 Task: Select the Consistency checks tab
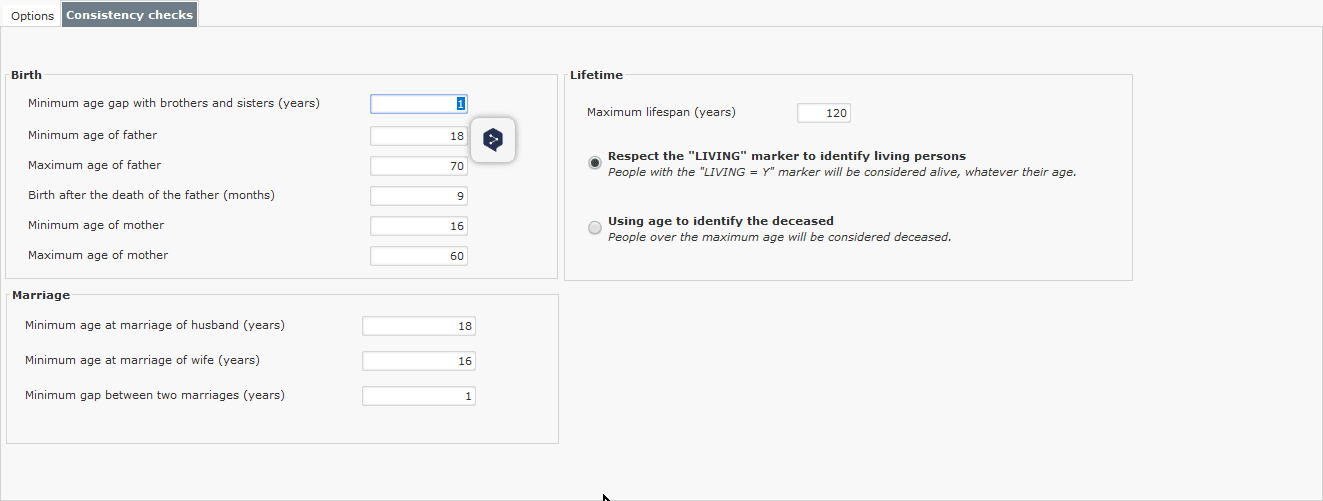129,15
